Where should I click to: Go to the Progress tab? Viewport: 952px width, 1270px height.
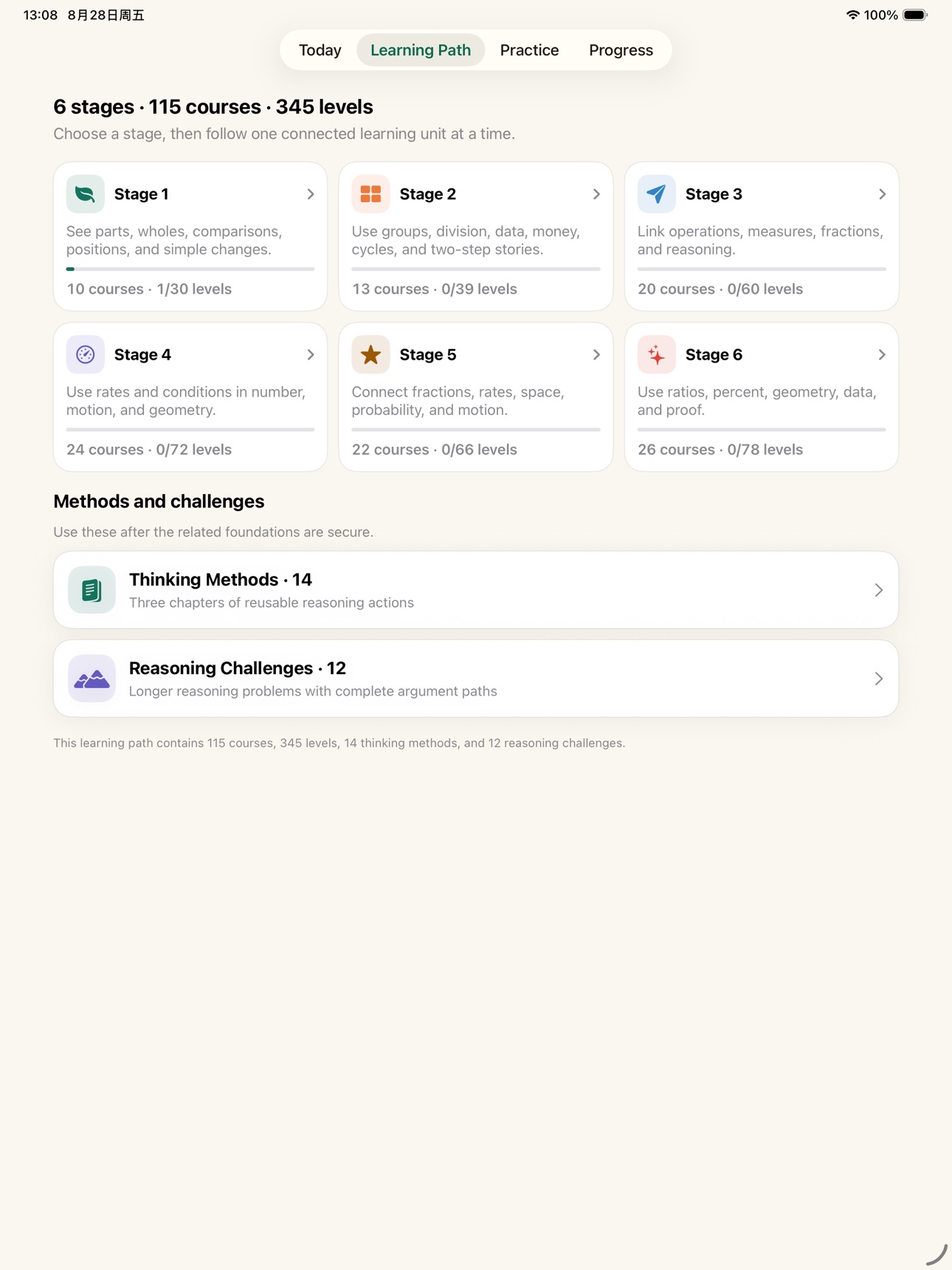[621, 50]
